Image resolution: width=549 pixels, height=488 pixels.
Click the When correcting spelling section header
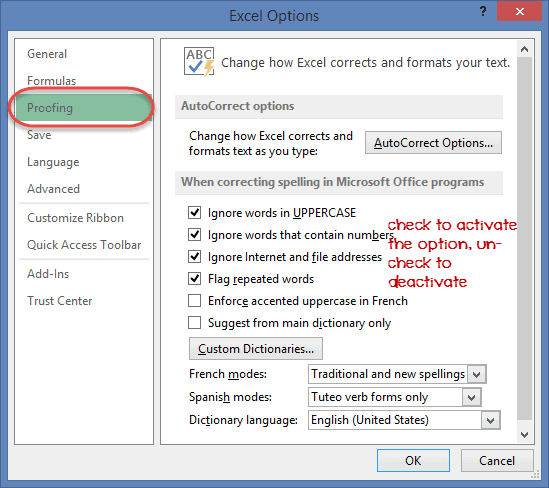339,182
